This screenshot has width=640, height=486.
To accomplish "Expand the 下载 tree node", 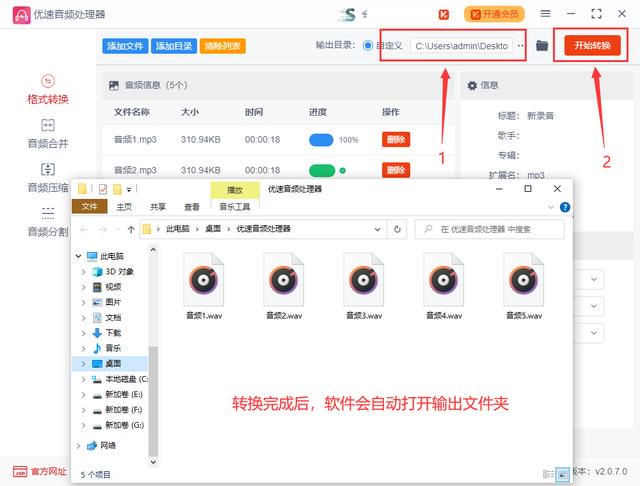I will click(x=84, y=333).
